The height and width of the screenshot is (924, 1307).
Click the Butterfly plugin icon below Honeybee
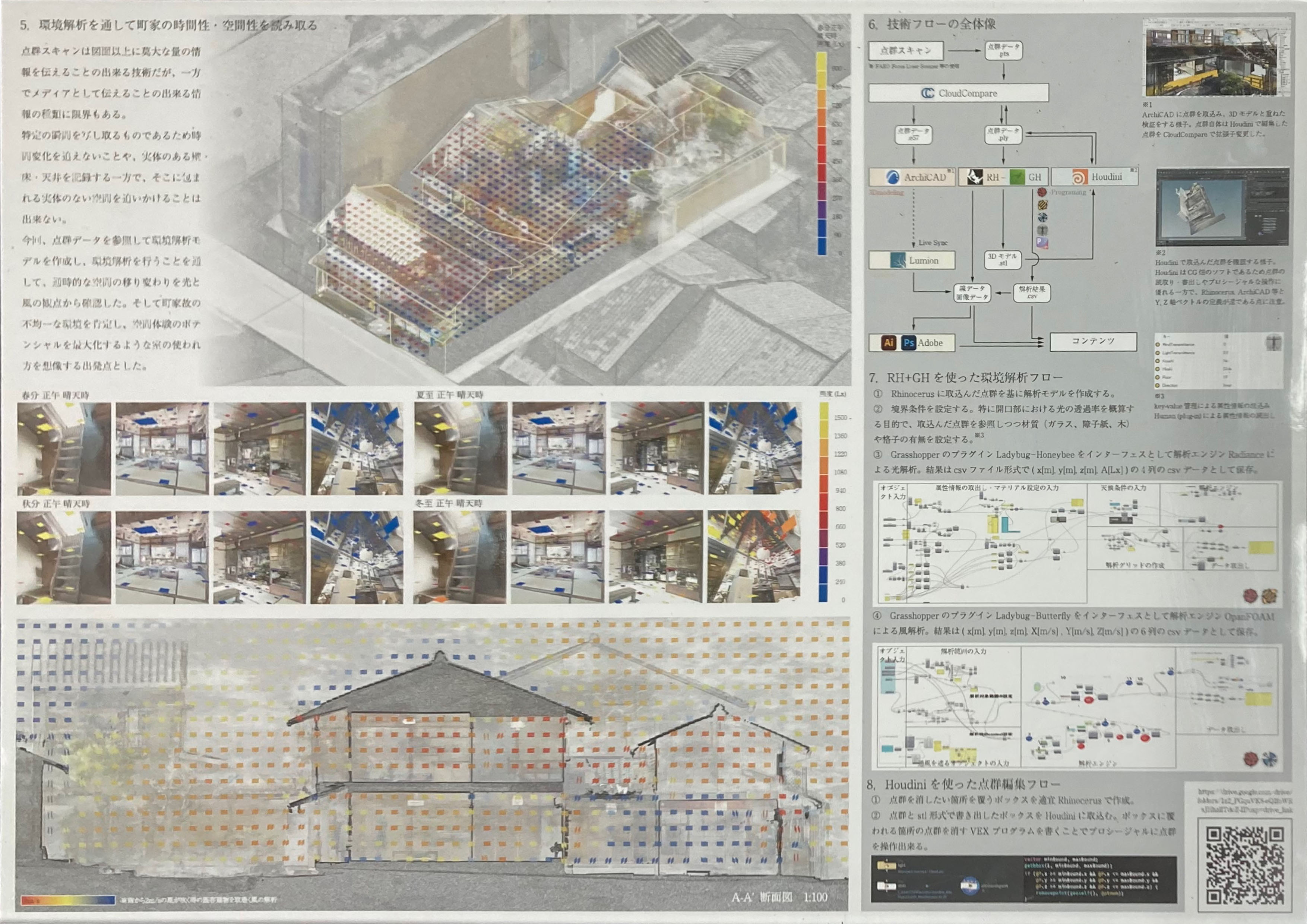click(1042, 218)
